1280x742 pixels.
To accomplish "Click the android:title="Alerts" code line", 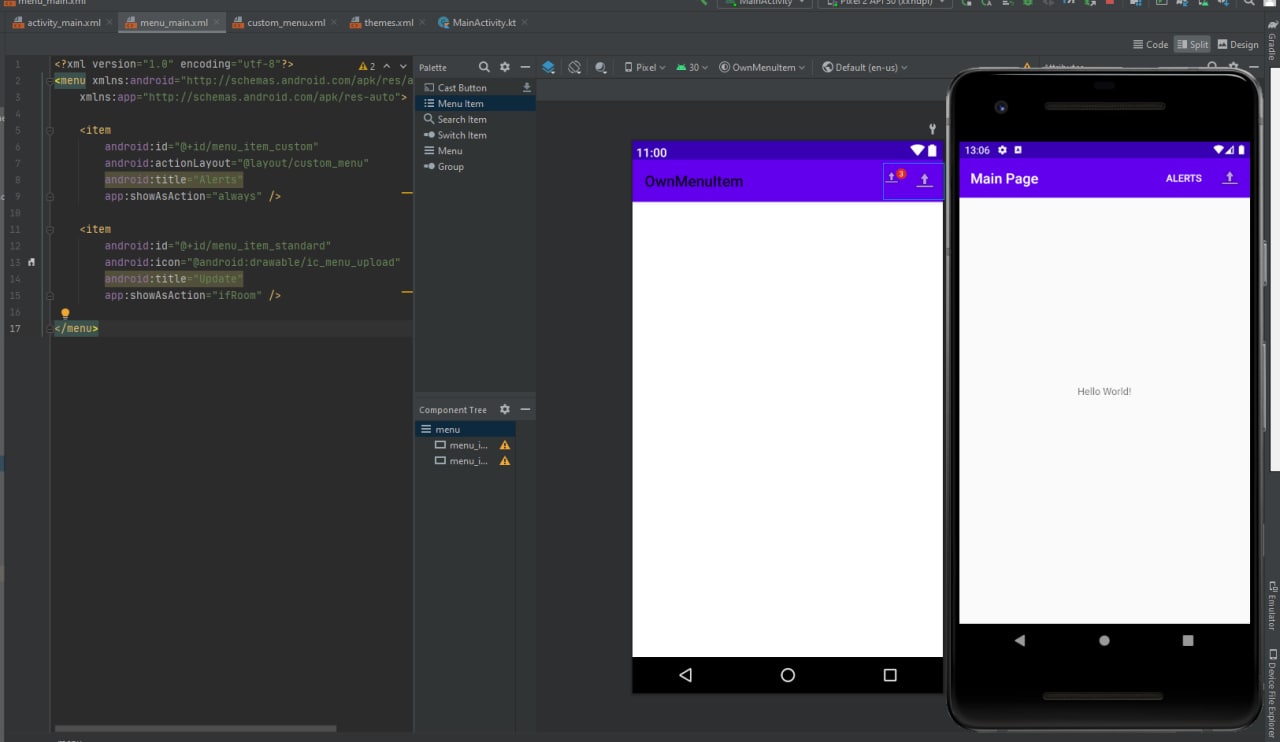I will tap(174, 180).
